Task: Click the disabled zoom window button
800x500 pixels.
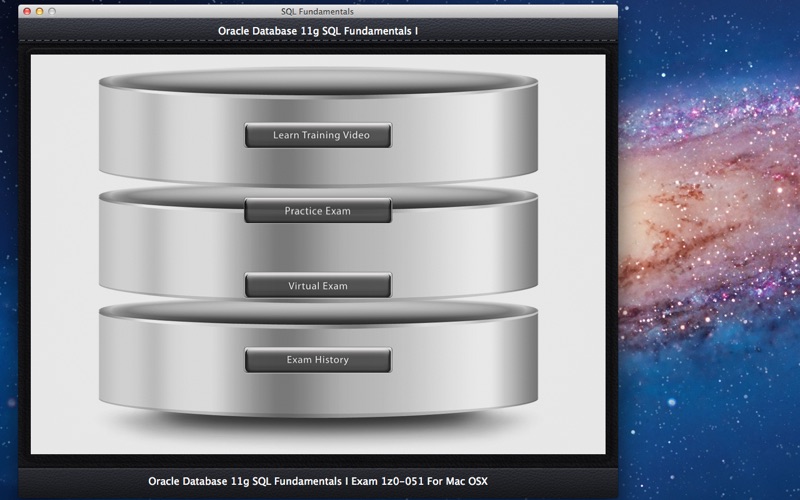Action: pos(52,11)
